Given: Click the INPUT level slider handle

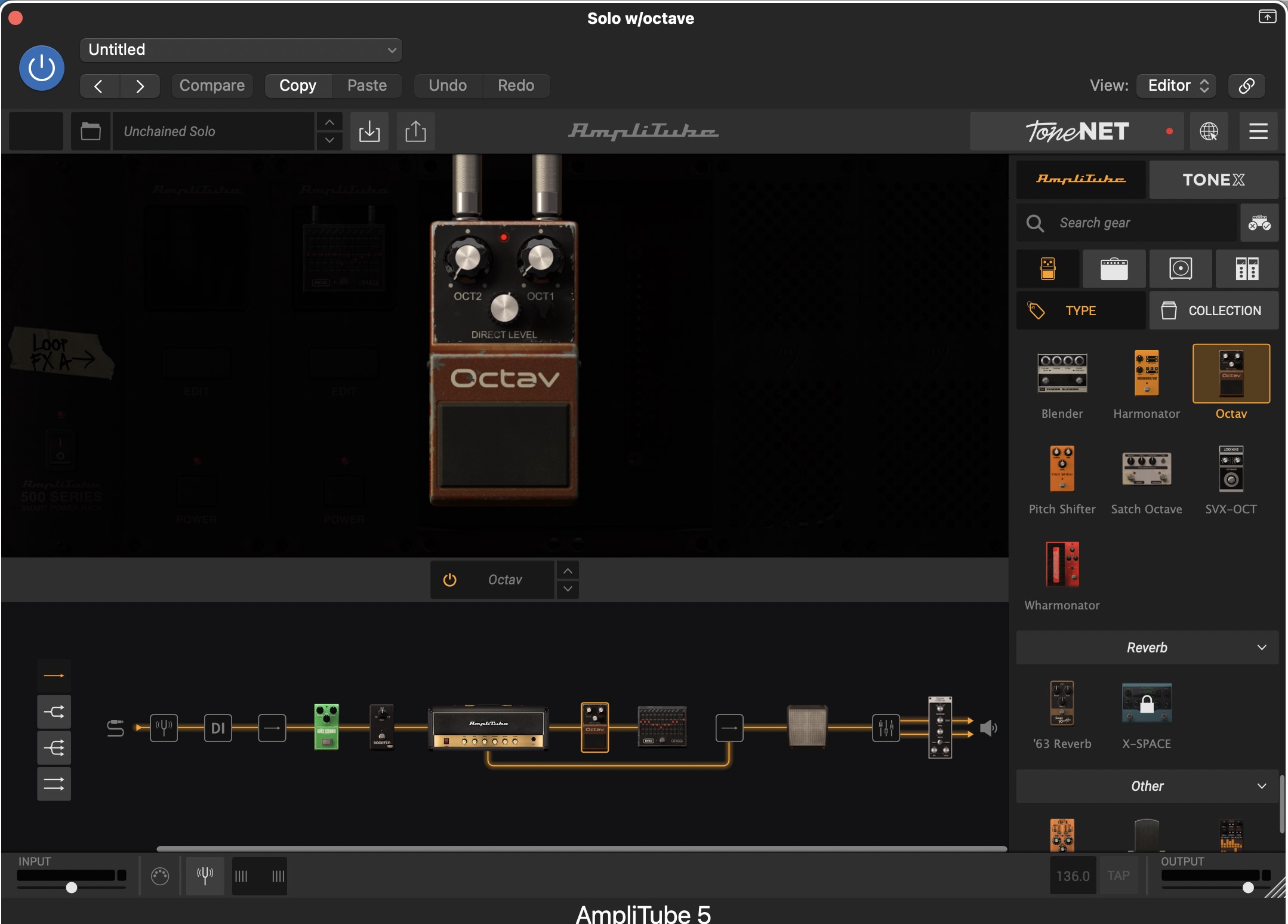Looking at the screenshot, I should tap(72, 888).
